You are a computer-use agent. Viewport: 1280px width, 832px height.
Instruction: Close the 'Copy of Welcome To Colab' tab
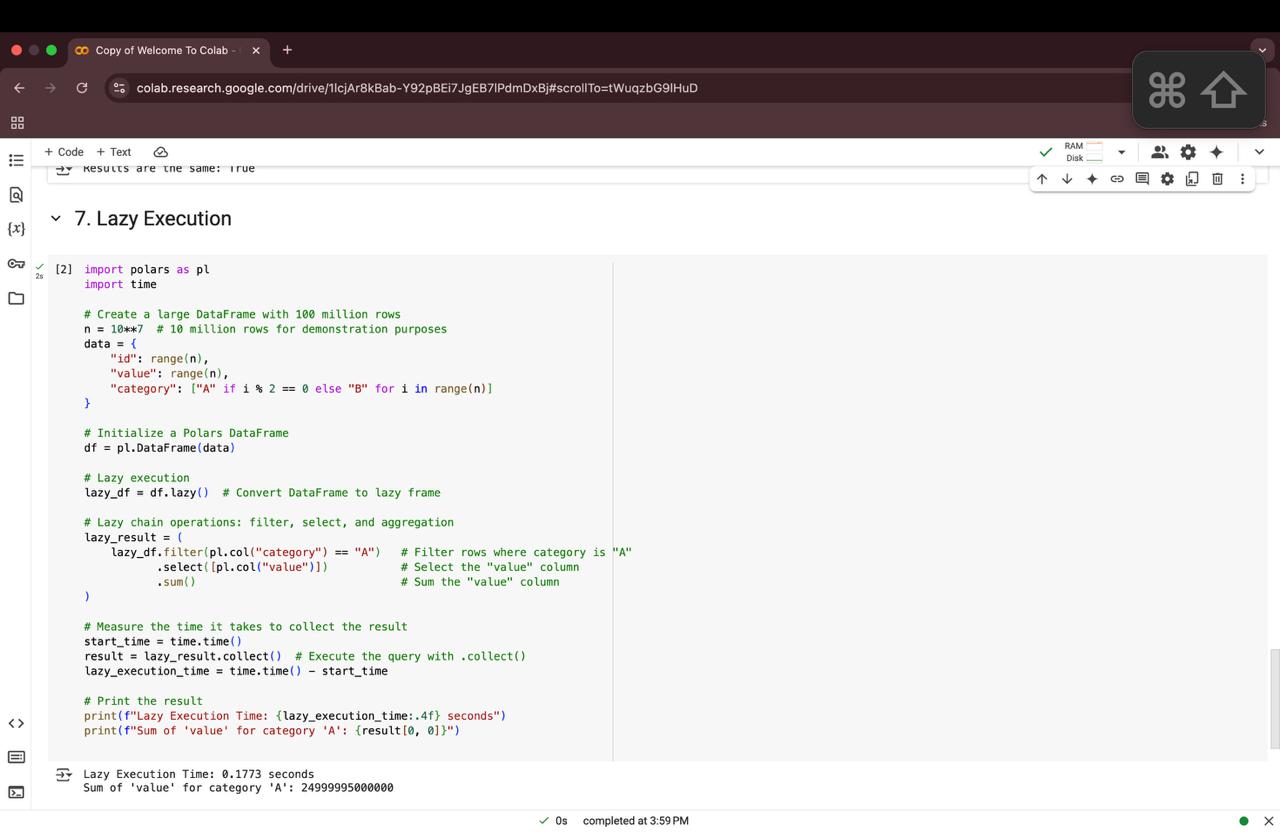[x=256, y=50]
